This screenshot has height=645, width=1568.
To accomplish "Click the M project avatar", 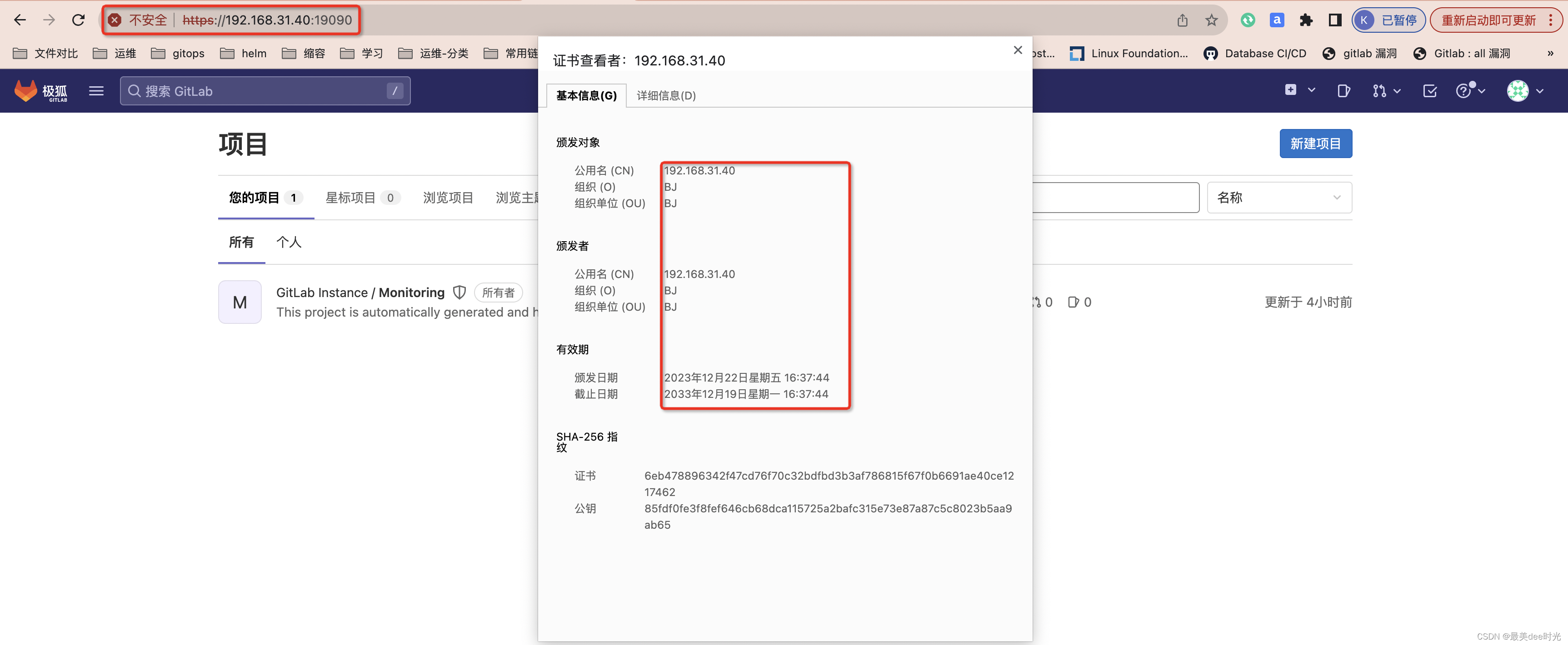I will (x=240, y=302).
